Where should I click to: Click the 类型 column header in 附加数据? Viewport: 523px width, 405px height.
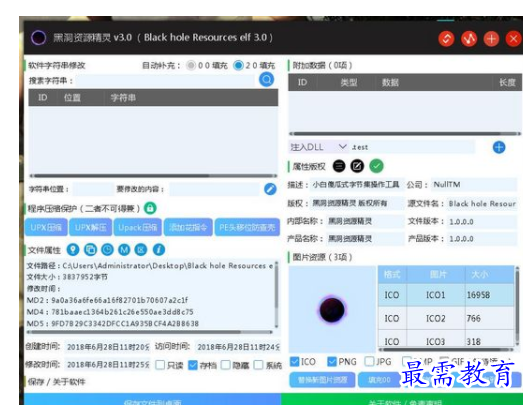[x=349, y=82]
